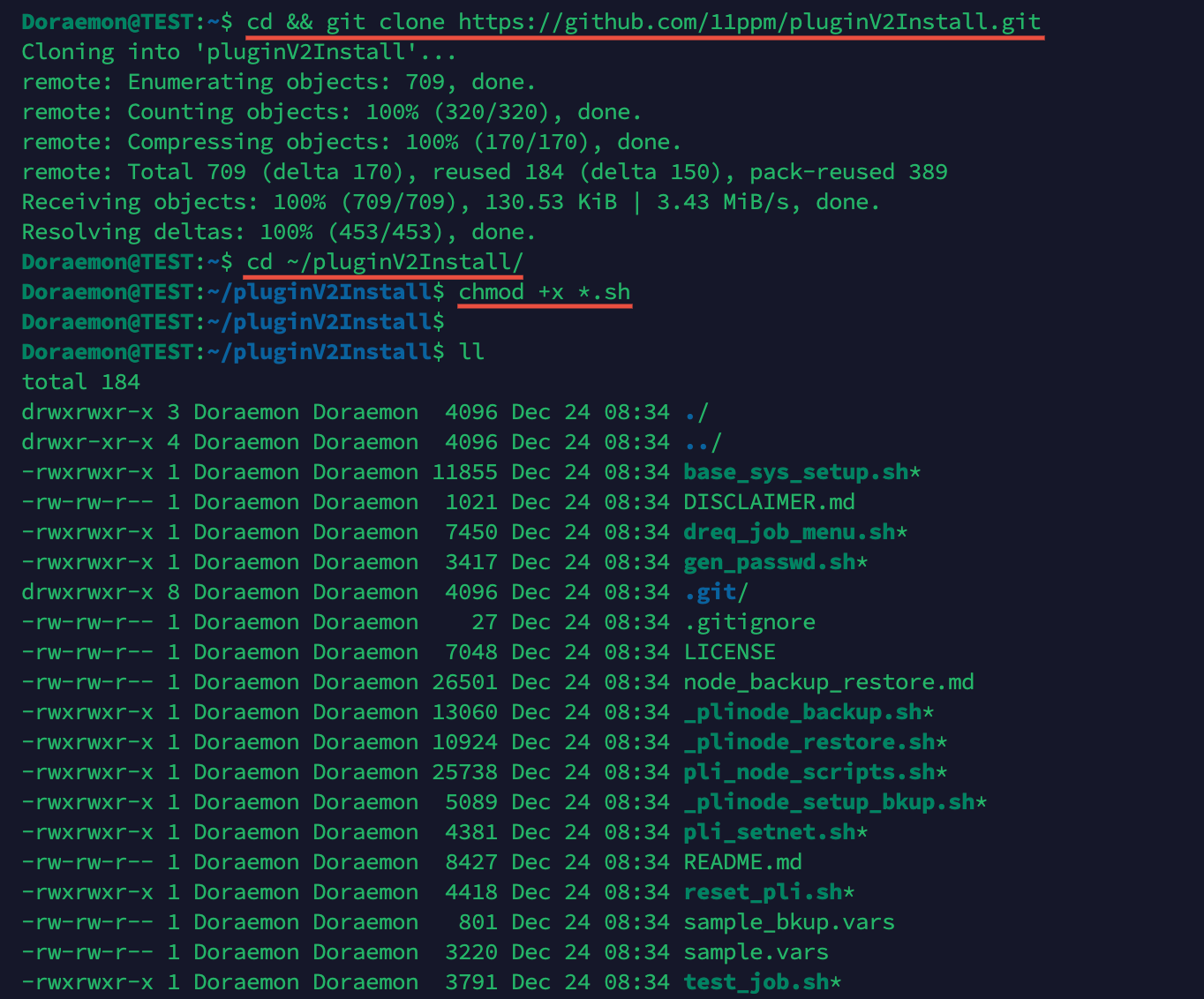This screenshot has height=999, width=1204.
Task: Click the sample_bkup.vars file name
Action: (787, 921)
